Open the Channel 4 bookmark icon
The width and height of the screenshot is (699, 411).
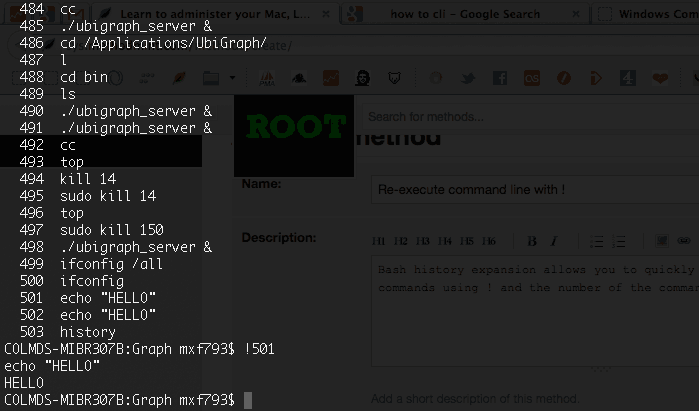click(628, 78)
